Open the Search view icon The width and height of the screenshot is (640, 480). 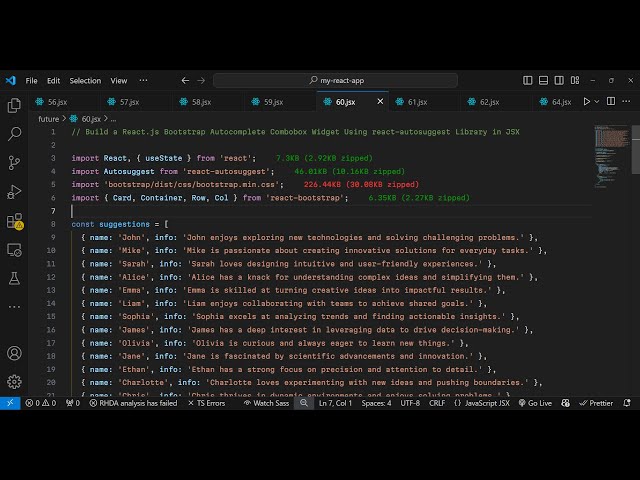point(14,133)
